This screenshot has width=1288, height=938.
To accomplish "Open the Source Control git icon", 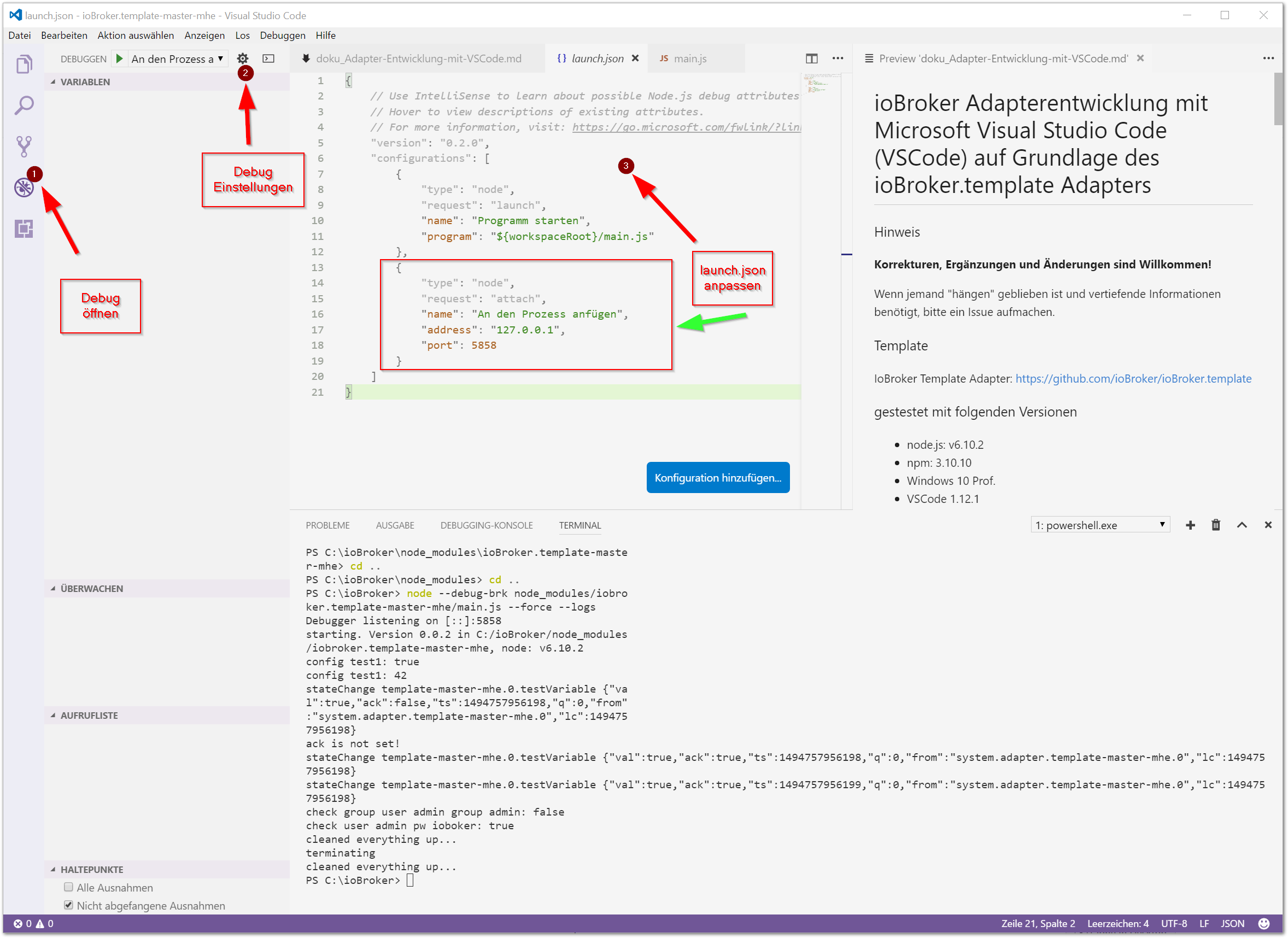I will [24, 146].
